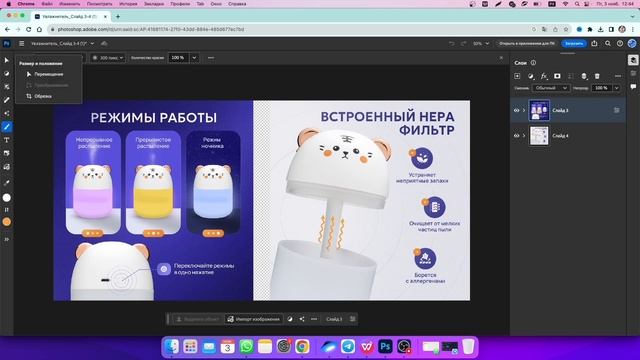Open the user profile avatar
The image size is (640, 360).
(x=632, y=43)
